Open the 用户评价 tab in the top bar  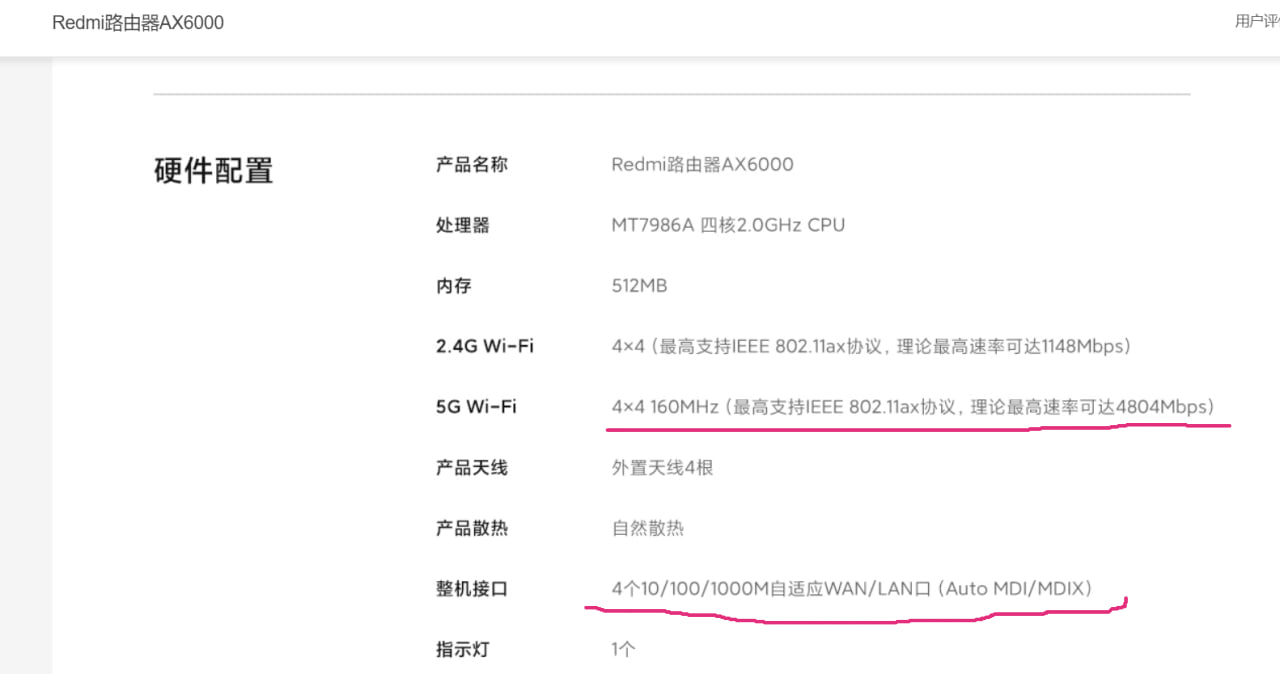click(x=1258, y=21)
